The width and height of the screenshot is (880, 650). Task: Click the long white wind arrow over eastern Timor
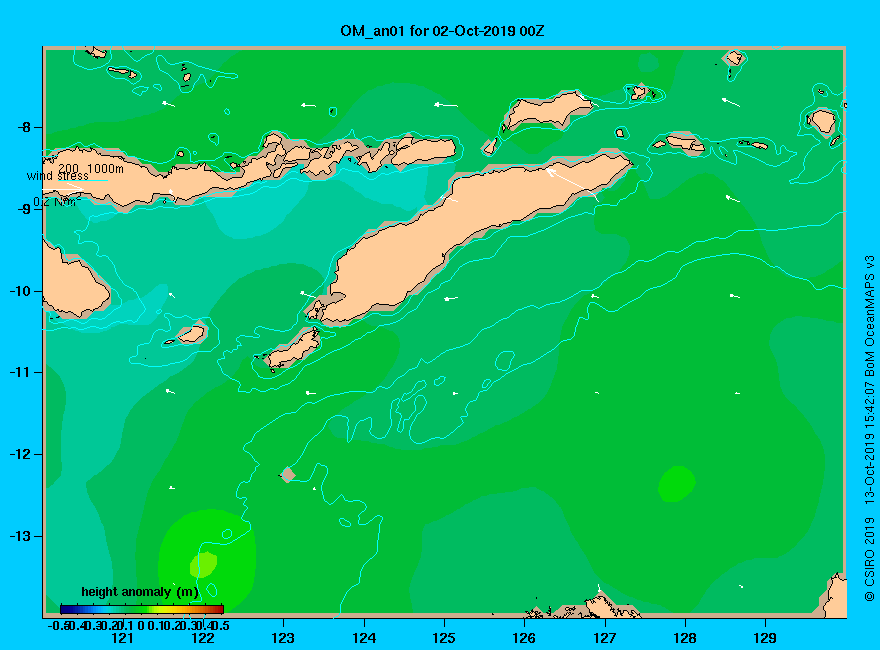click(x=572, y=184)
